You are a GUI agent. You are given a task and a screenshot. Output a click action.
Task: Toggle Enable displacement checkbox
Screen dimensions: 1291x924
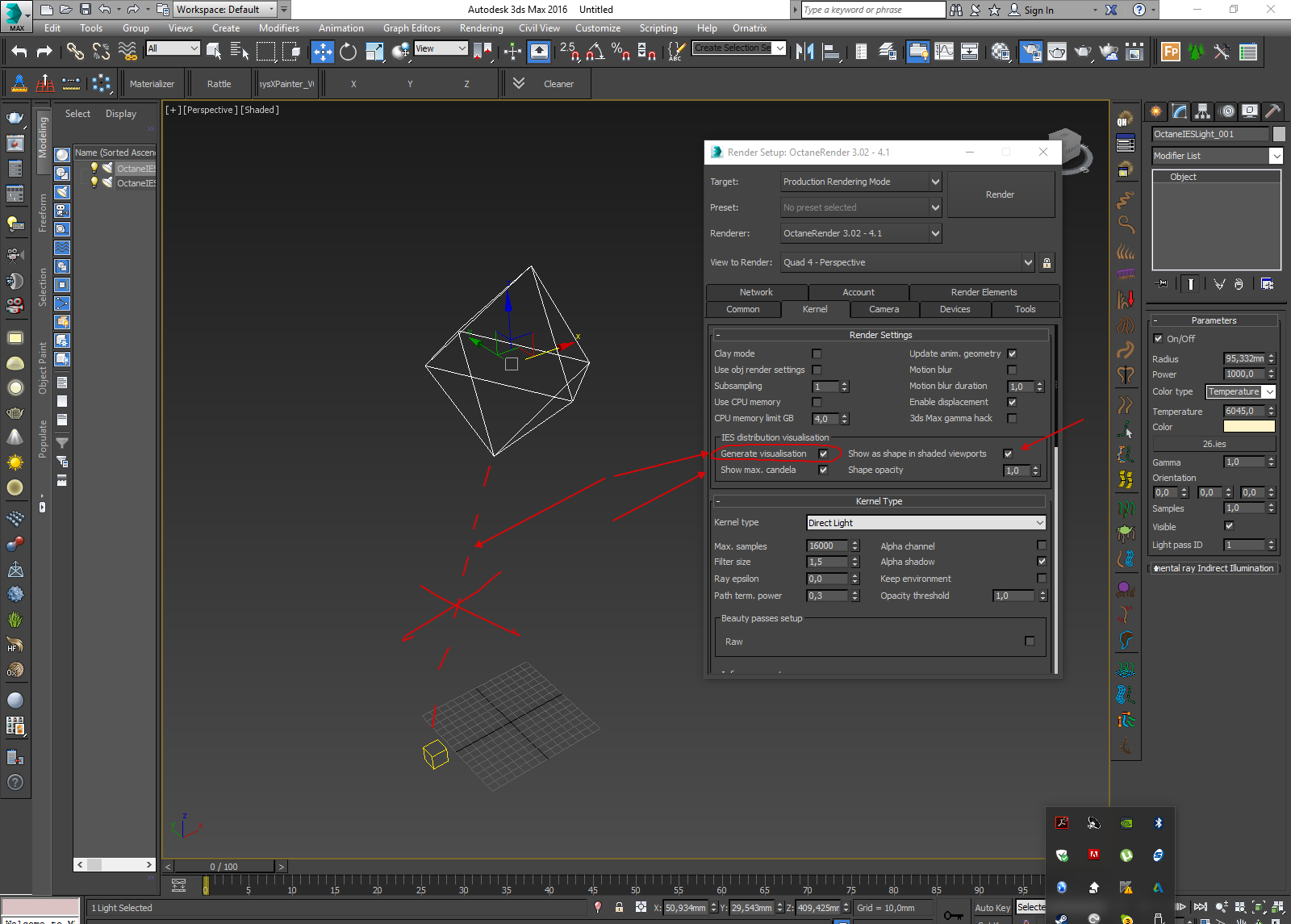1012,402
